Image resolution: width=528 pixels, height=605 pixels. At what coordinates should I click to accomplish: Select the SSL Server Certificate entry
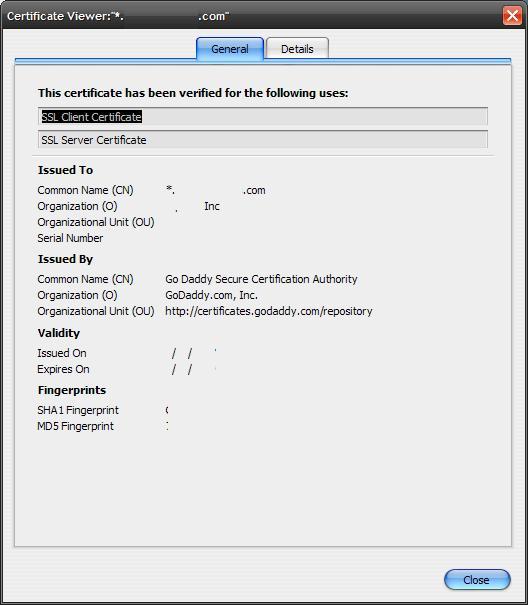click(262, 140)
